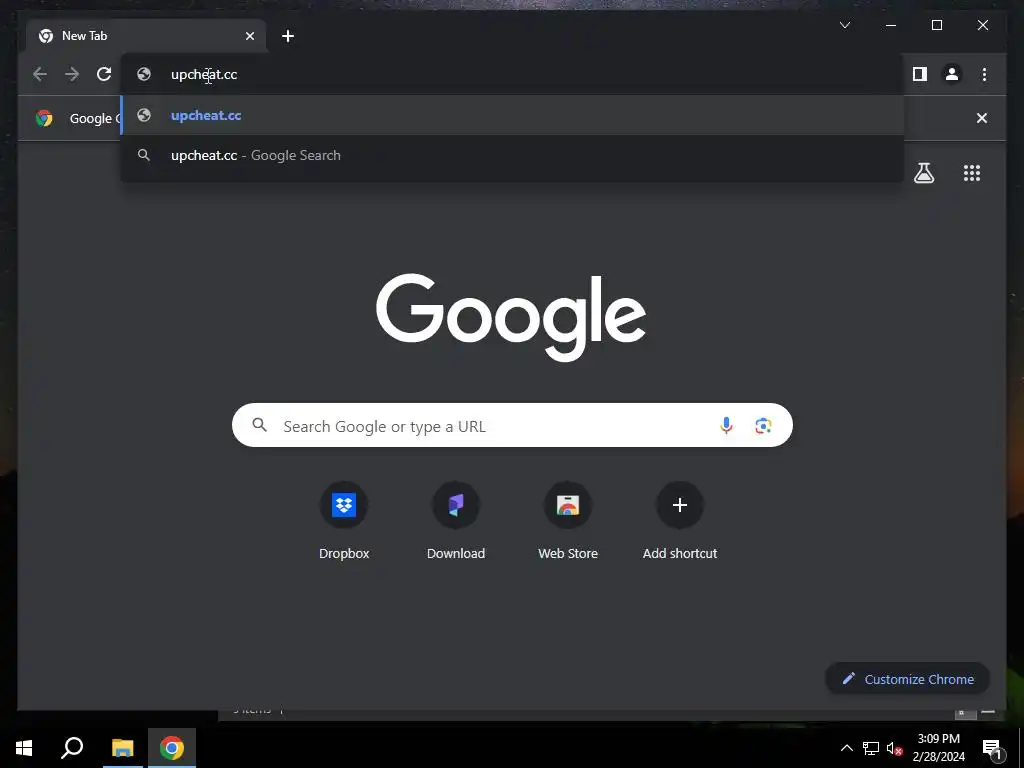Viewport: 1024px width, 768px height.
Task: Open the Chrome profile avatar
Action: [x=952, y=74]
